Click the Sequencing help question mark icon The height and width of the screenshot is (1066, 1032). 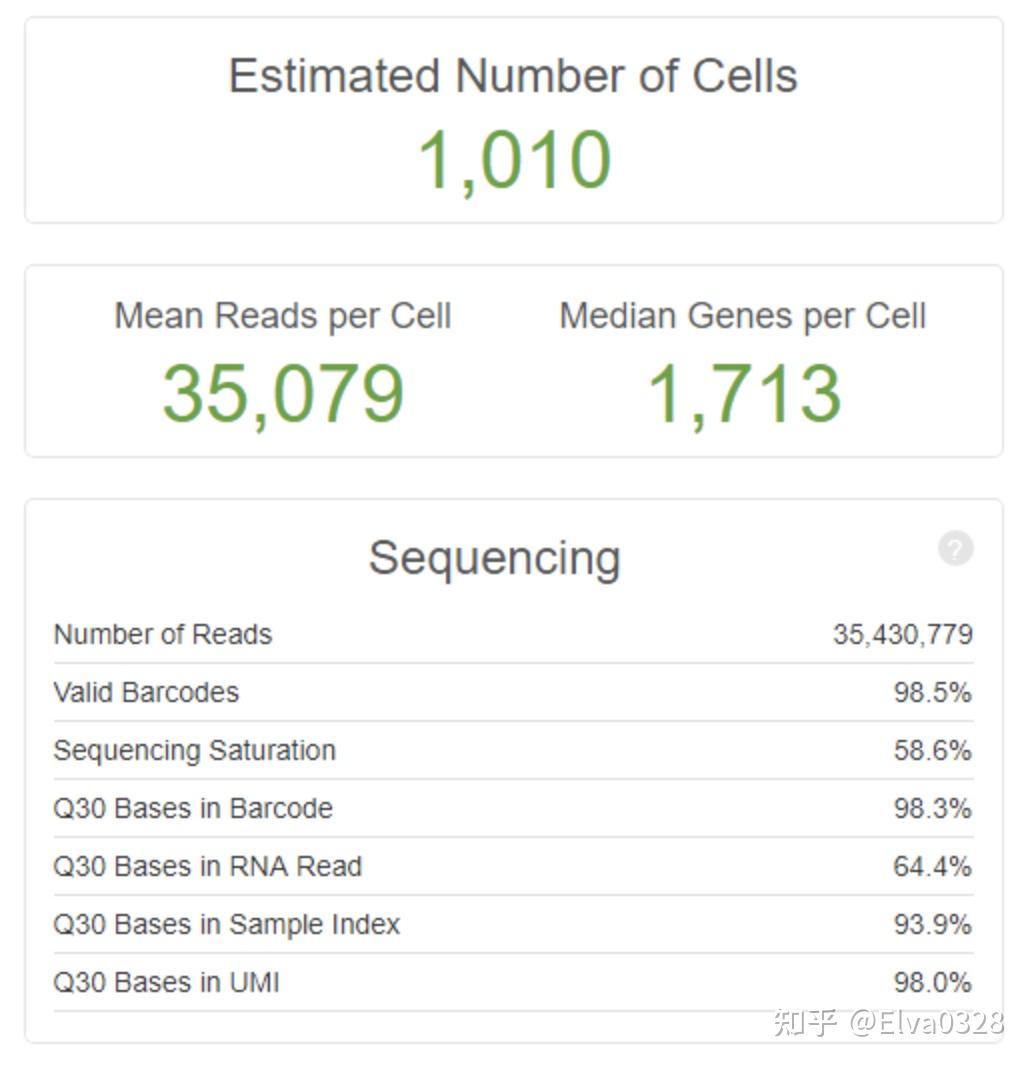coord(956,548)
